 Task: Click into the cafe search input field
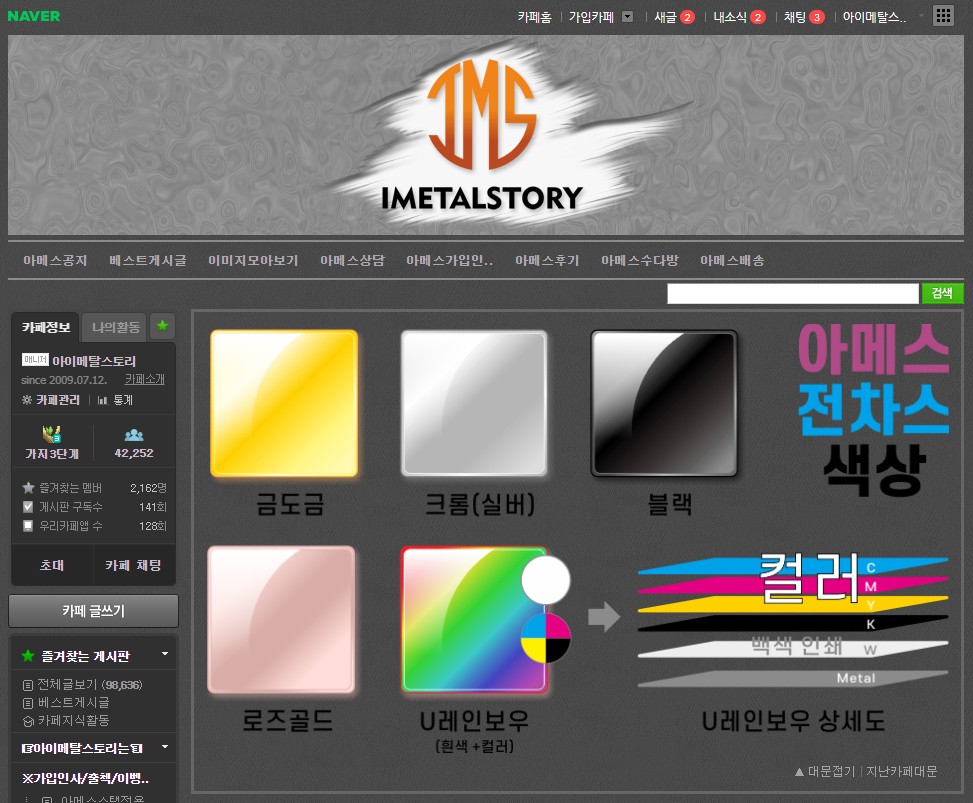(x=793, y=294)
